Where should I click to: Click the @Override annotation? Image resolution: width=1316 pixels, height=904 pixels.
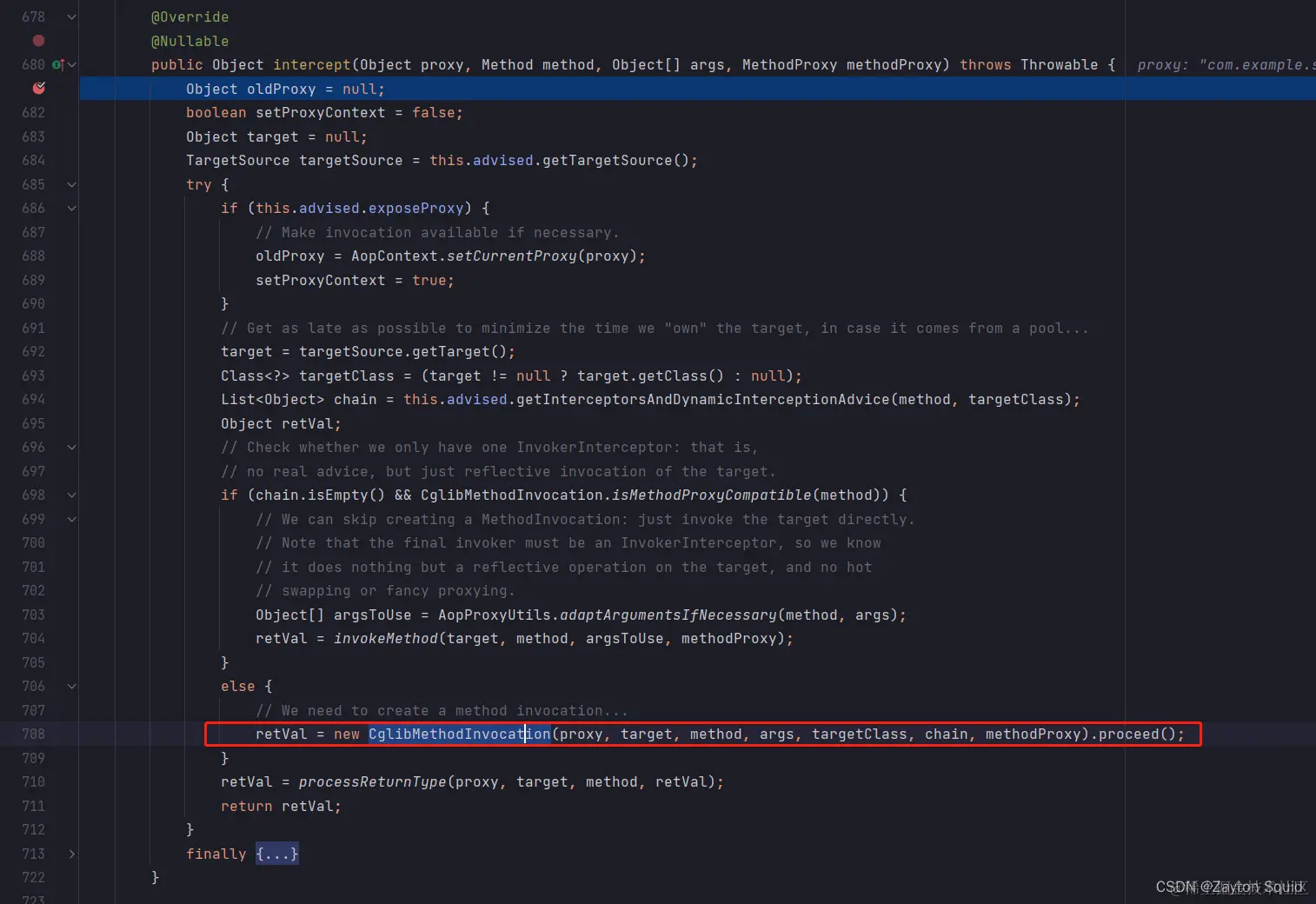[190, 17]
